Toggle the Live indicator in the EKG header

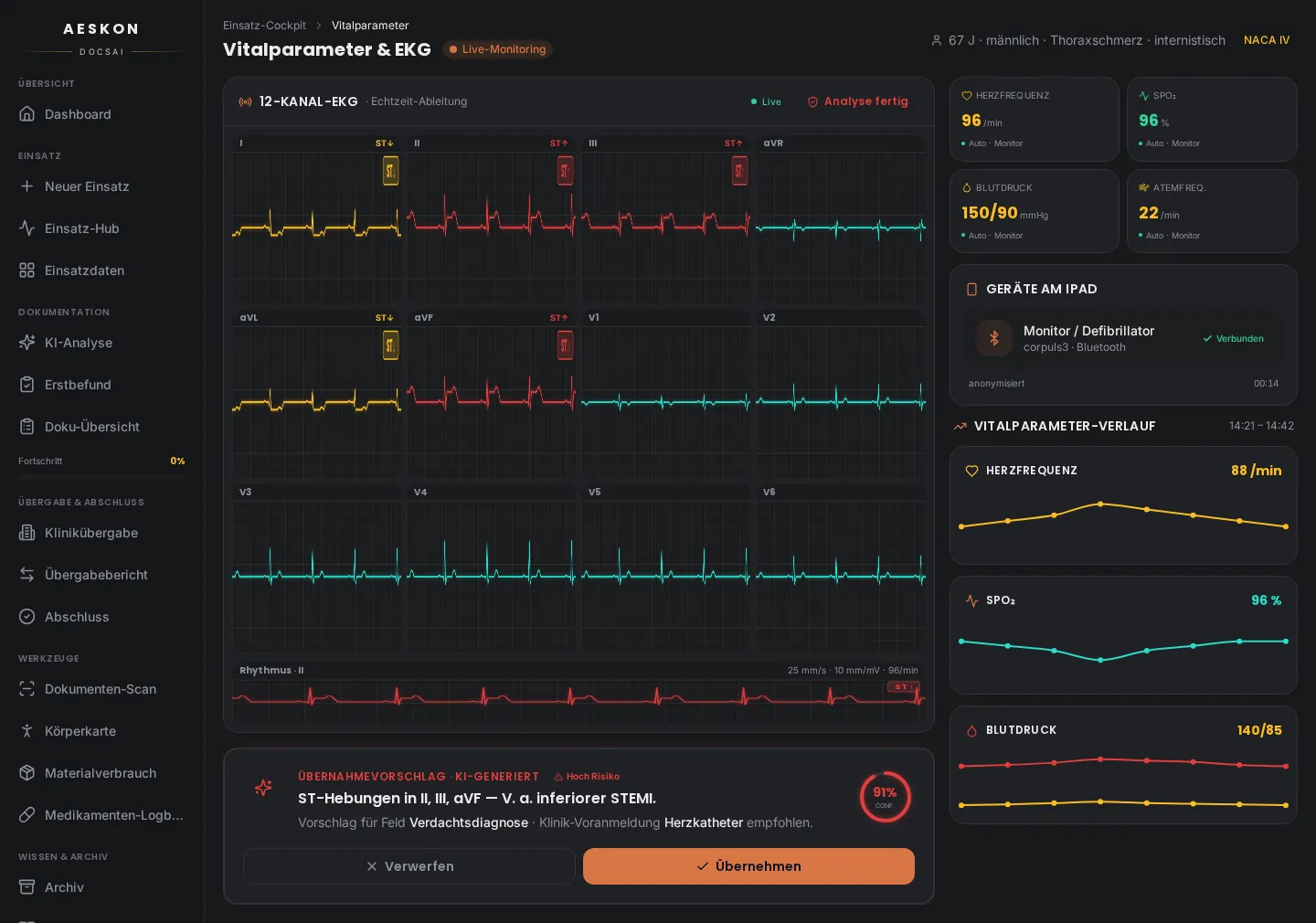pyautogui.click(x=766, y=101)
